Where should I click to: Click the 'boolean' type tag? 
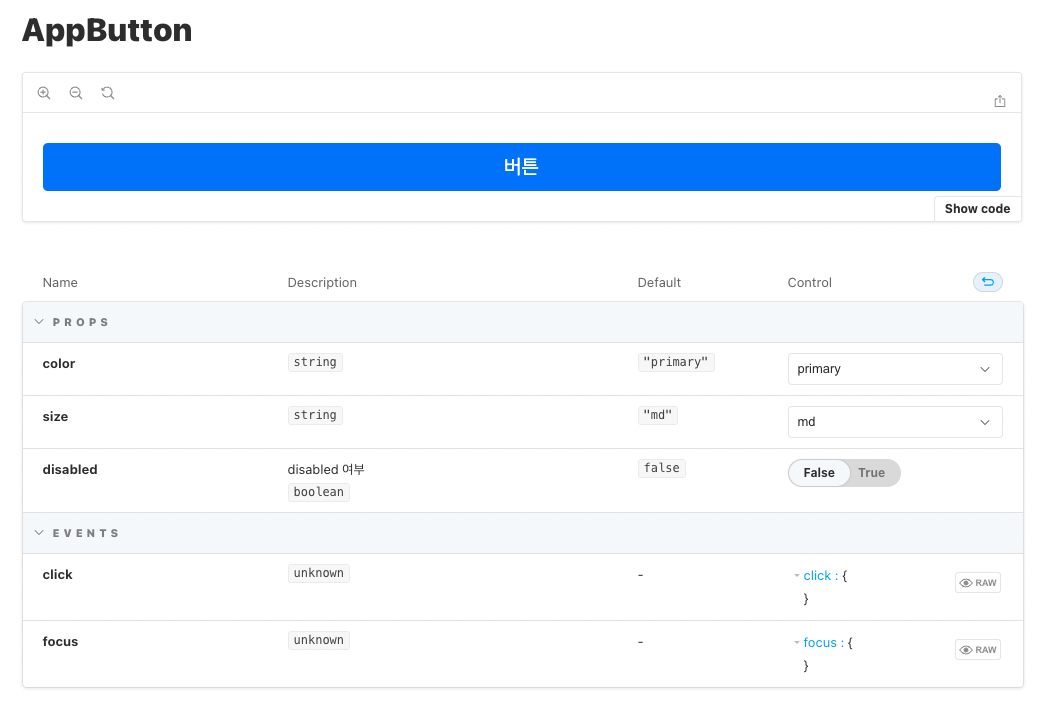point(319,492)
